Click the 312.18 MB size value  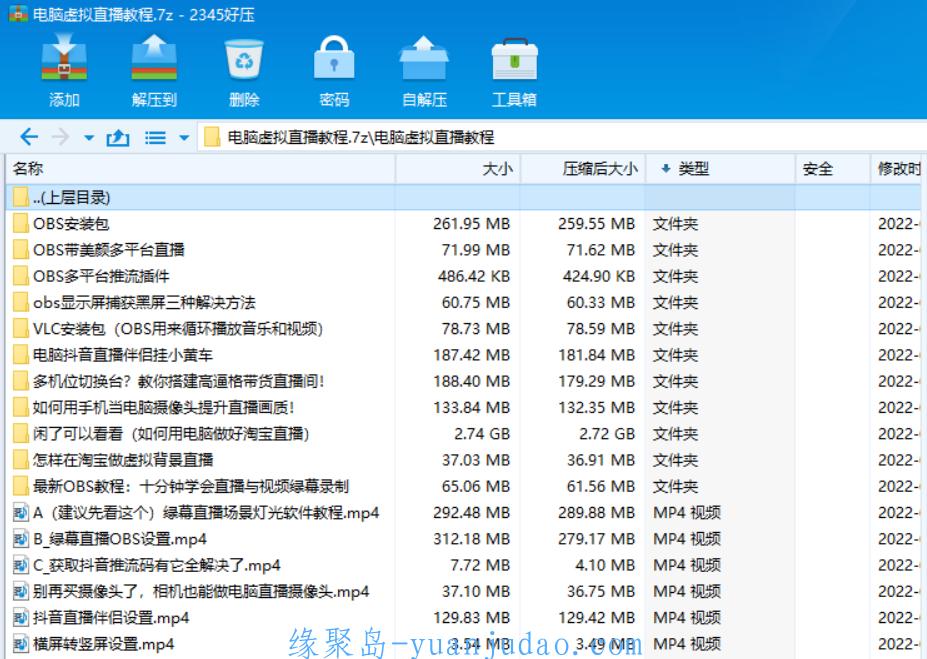pos(471,539)
